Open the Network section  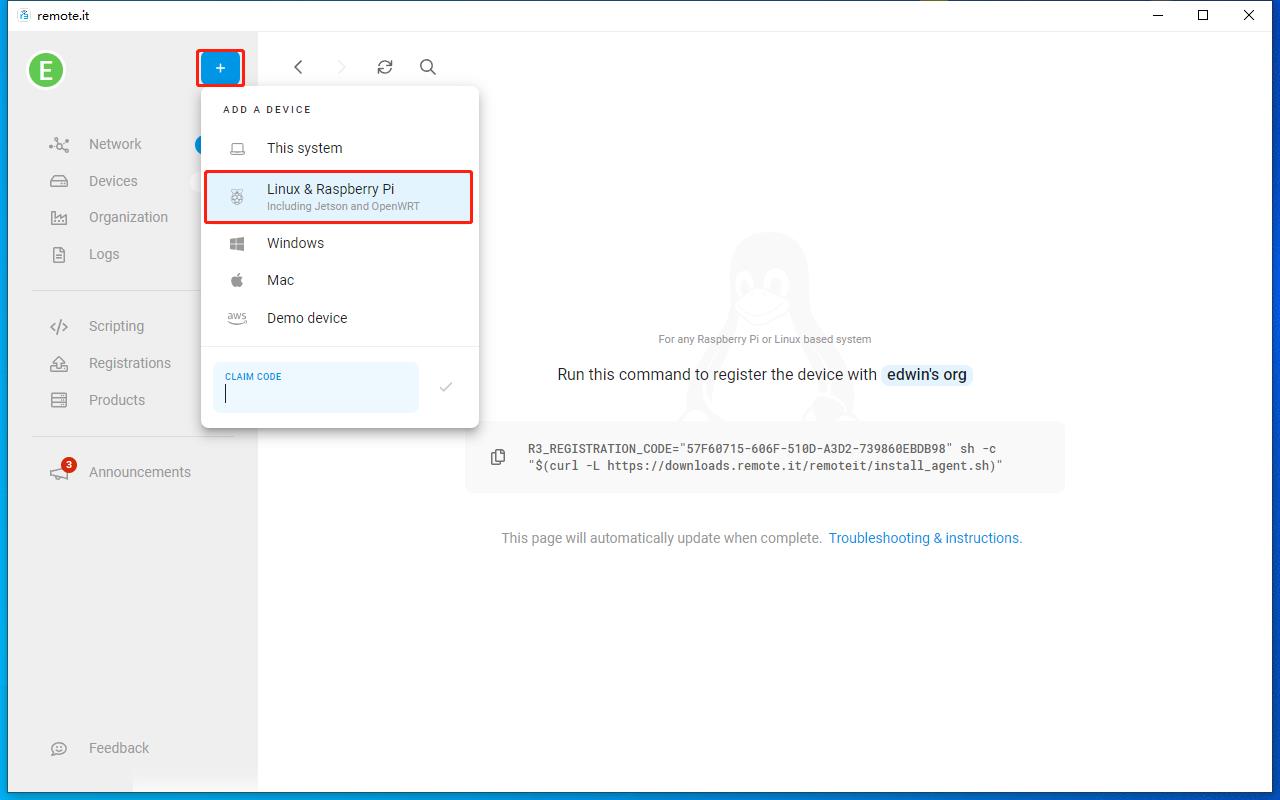click(x=115, y=144)
